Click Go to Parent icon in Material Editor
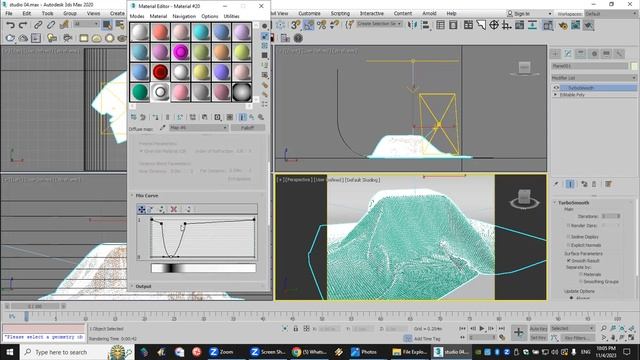This screenshot has height=360, width=640. (x=252, y=117)
